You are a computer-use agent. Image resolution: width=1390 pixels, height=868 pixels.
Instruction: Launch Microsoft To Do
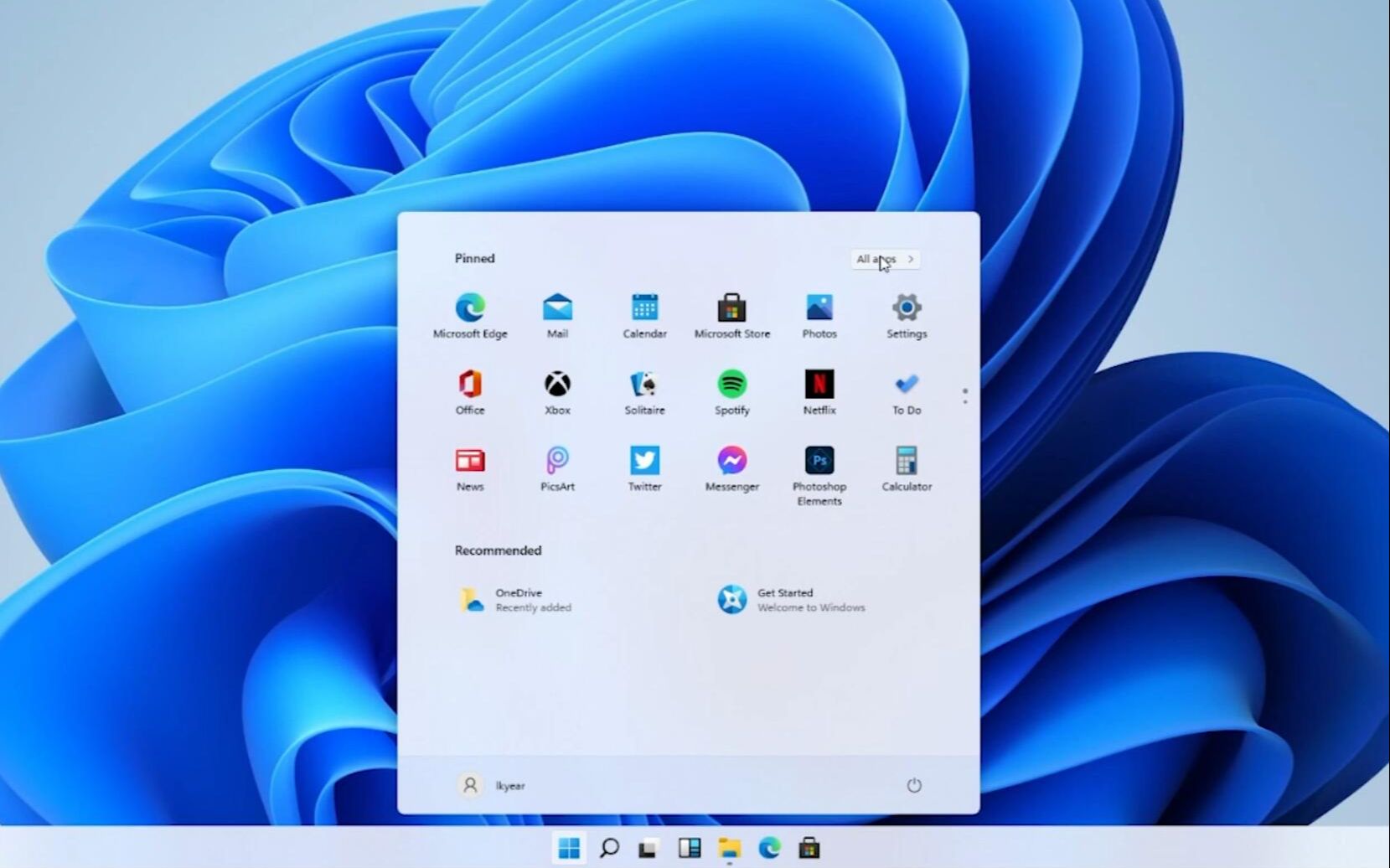coord(906,387)
